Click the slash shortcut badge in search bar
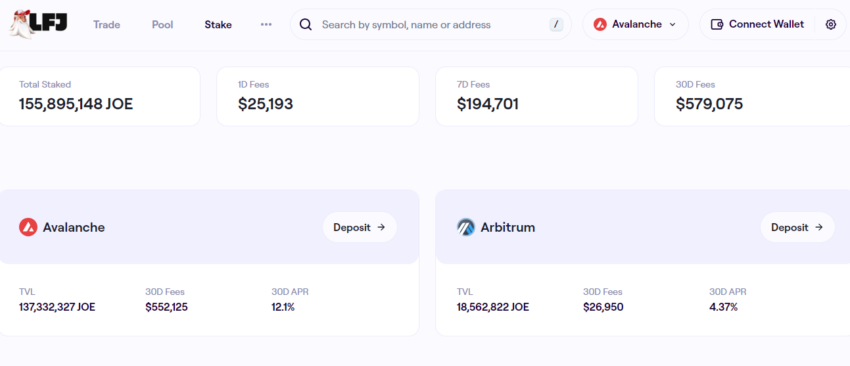Screen dimensions: 850x366 pos(556,24)
